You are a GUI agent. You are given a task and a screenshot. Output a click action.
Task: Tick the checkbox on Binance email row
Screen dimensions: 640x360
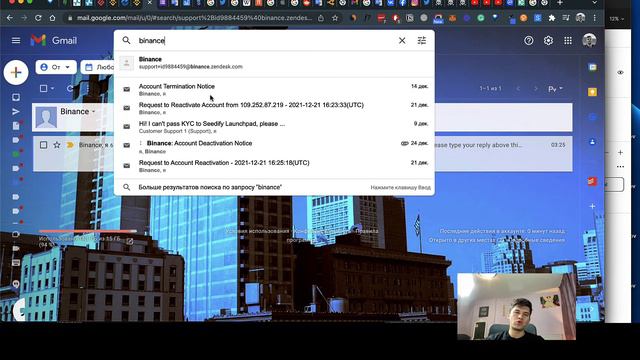tap(44, 145)
